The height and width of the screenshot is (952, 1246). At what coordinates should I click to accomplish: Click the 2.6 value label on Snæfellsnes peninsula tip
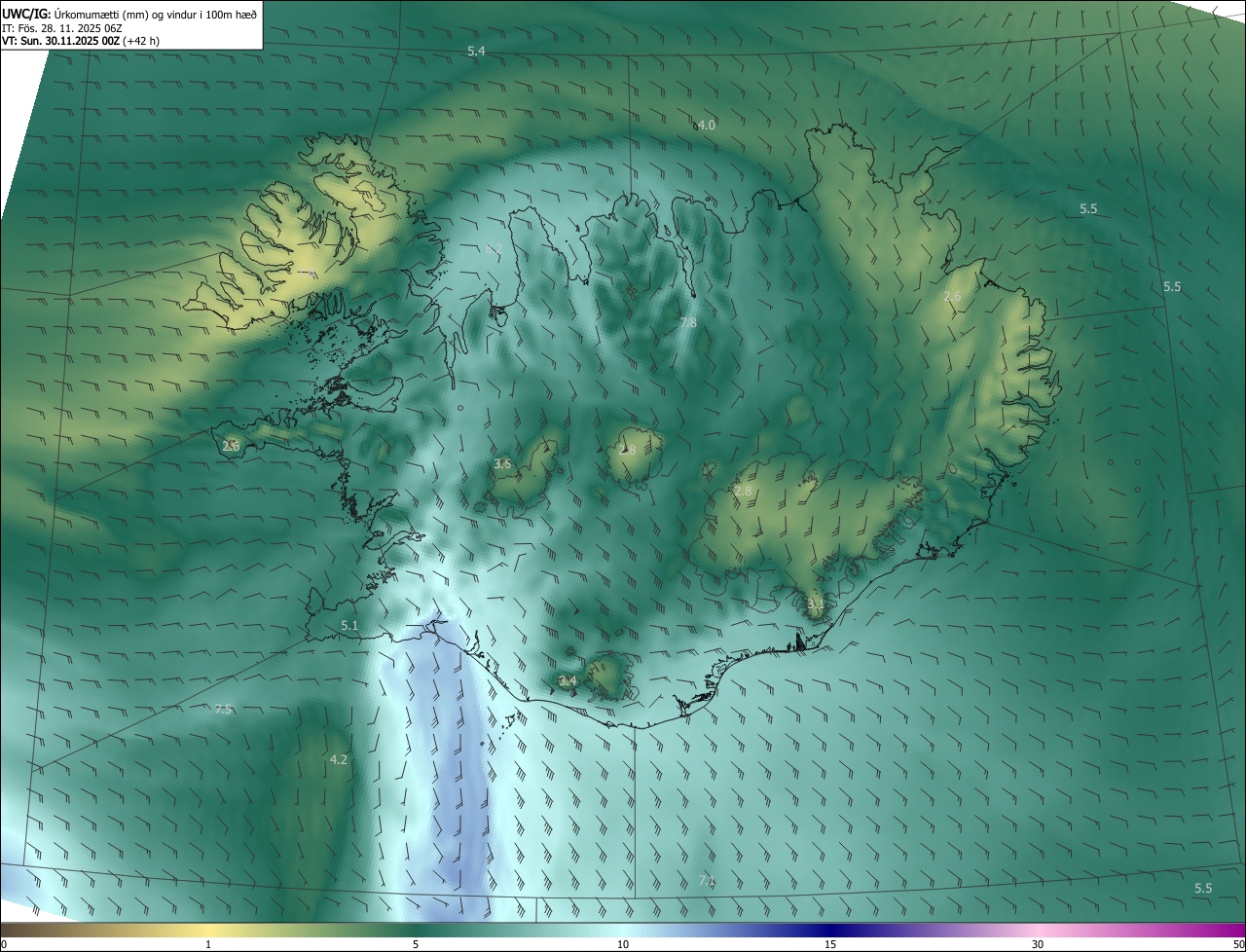231,446
